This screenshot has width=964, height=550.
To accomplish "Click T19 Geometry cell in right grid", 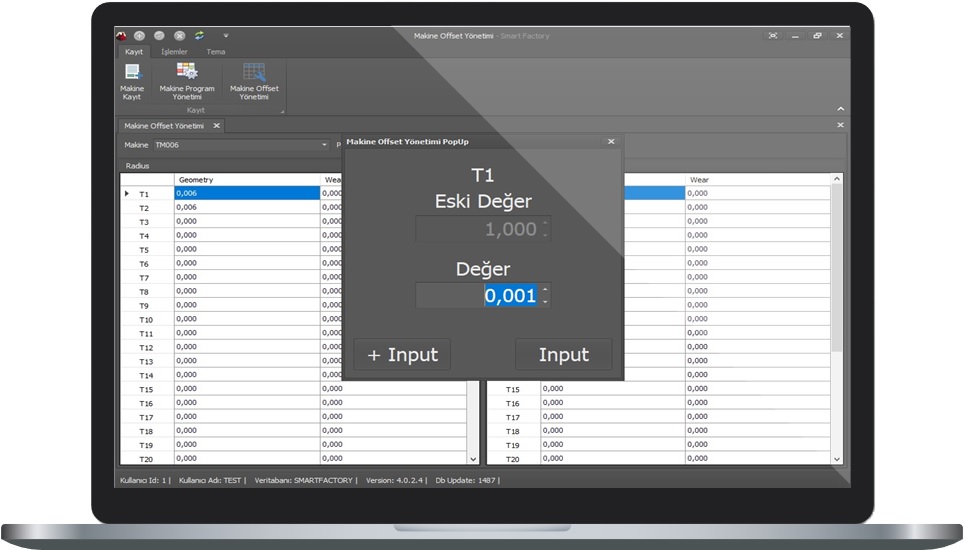I will click(613, 444).
